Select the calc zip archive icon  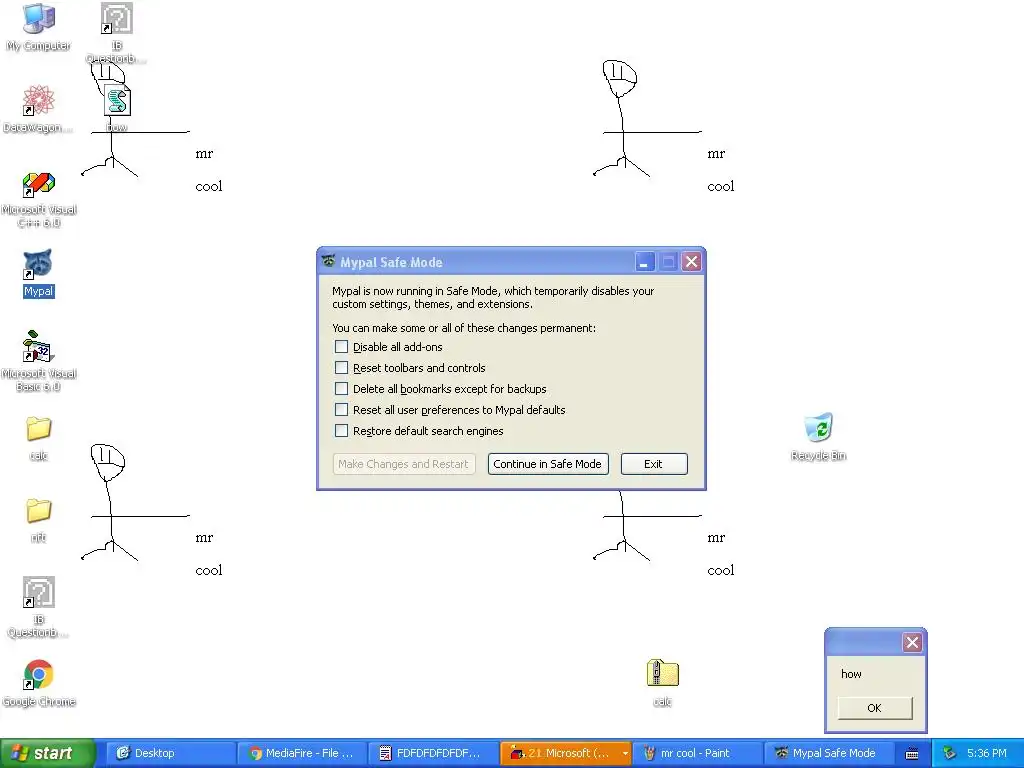[x=662, y=673]
